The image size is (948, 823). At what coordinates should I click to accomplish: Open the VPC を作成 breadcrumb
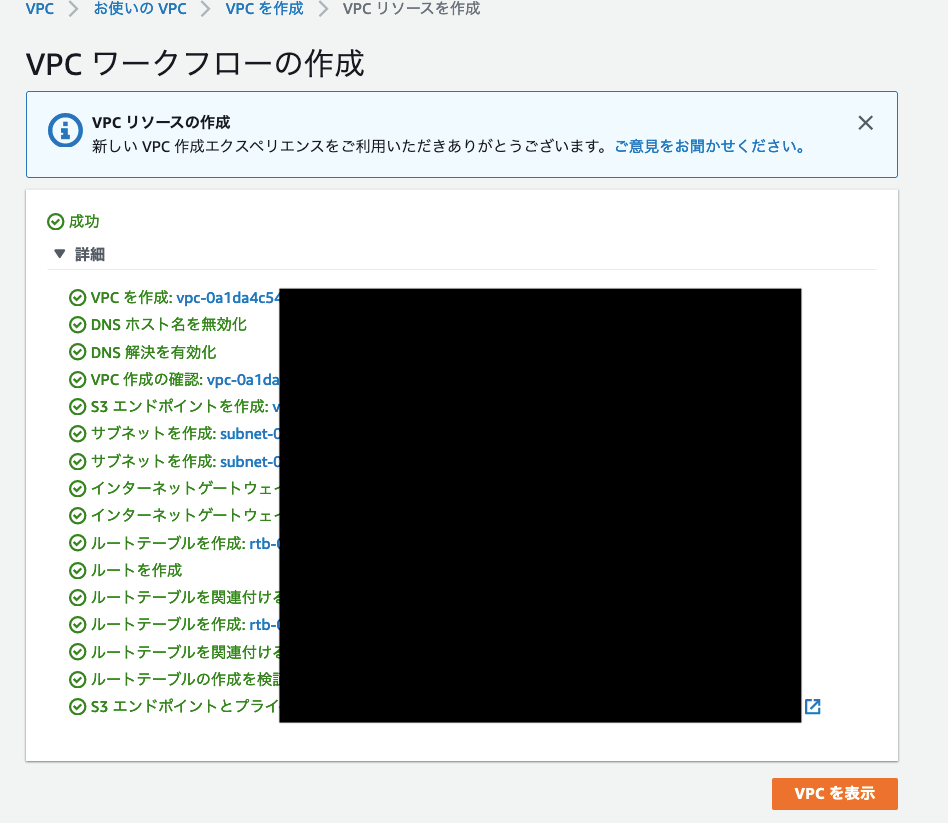pos(264,8)
